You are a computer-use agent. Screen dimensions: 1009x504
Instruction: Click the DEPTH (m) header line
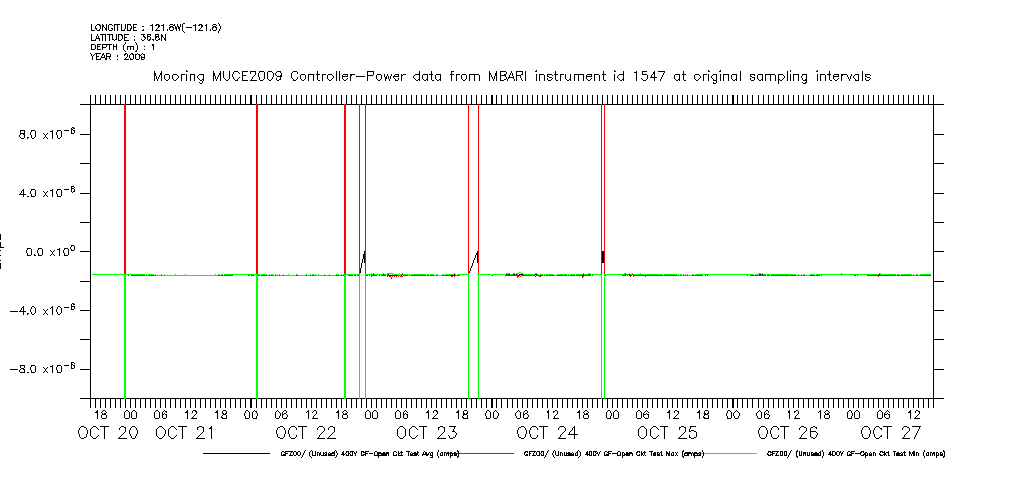[x=122, y=47]
